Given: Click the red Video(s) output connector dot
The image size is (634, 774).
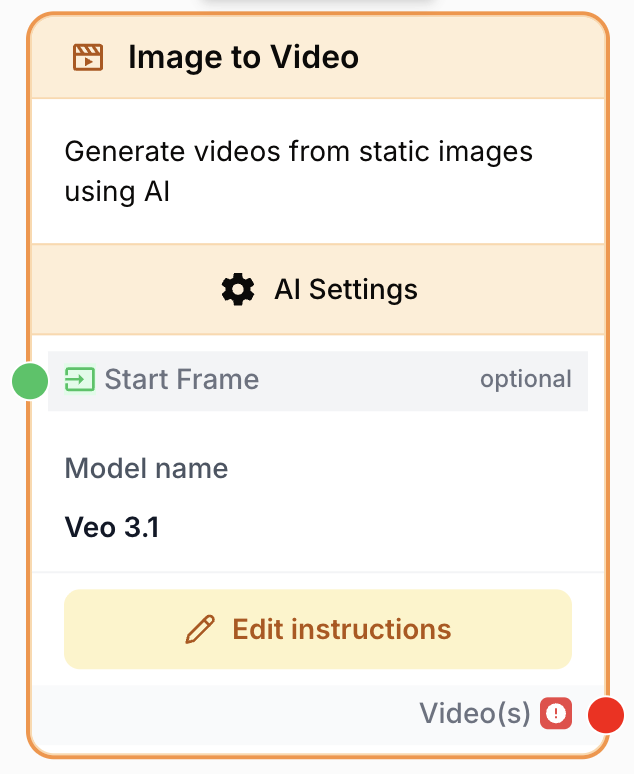Looking at the screenshot, I should pyautogui.click(x=606, y=715).
